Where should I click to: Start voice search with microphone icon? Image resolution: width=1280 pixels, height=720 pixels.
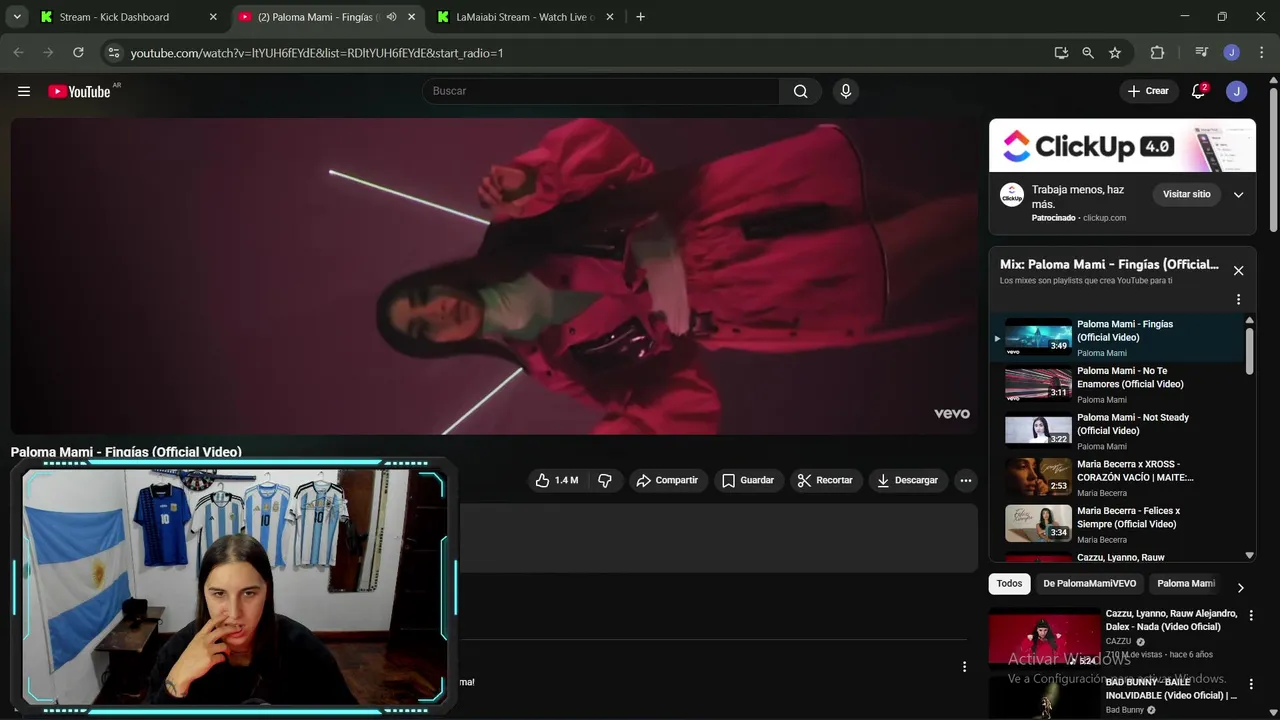(x=846, y=91)
